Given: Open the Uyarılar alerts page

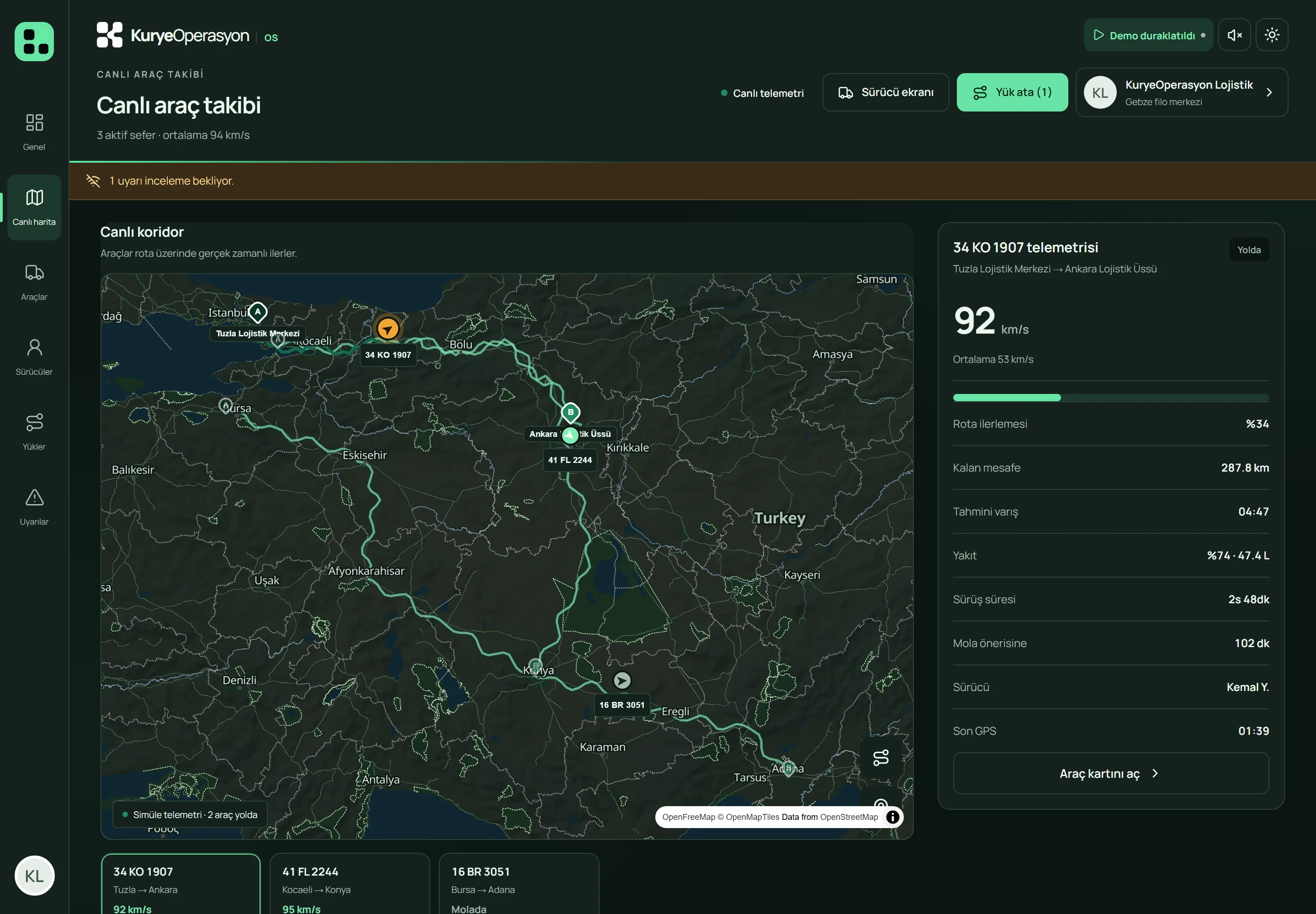Looking at the screenshot, I should point(34,507).
